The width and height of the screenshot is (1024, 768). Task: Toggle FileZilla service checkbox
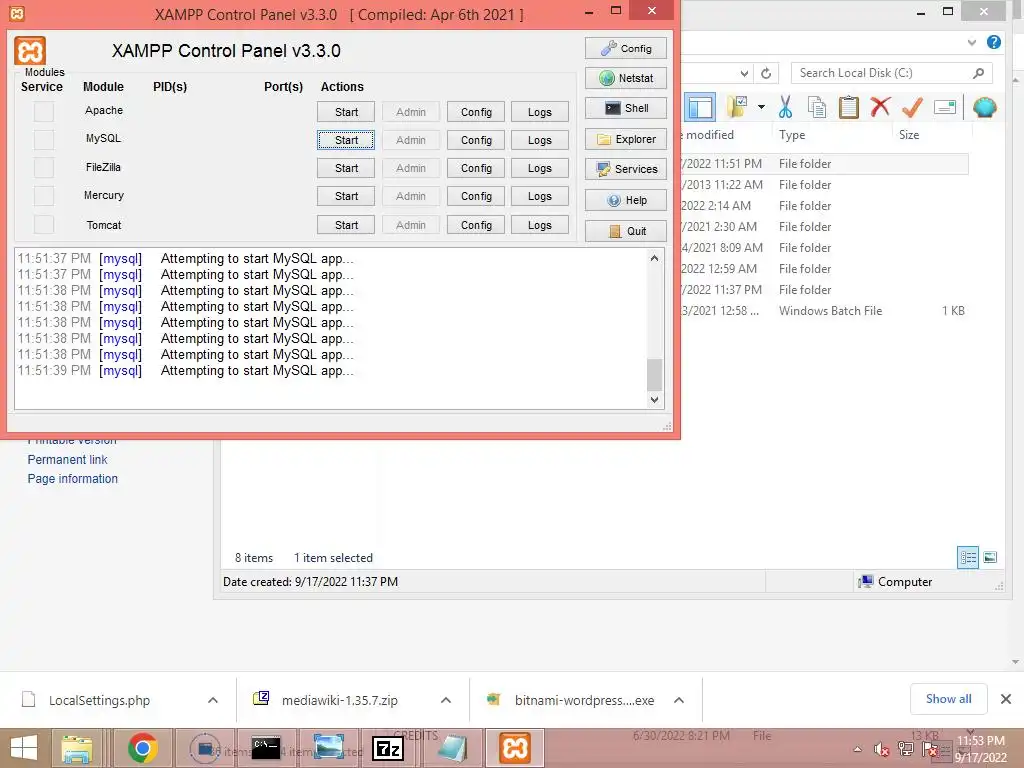[44, 168]
